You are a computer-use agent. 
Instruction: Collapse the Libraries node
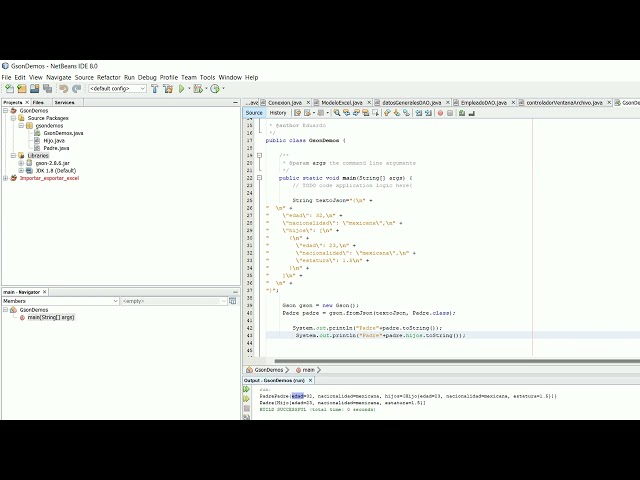pos(13,156)
